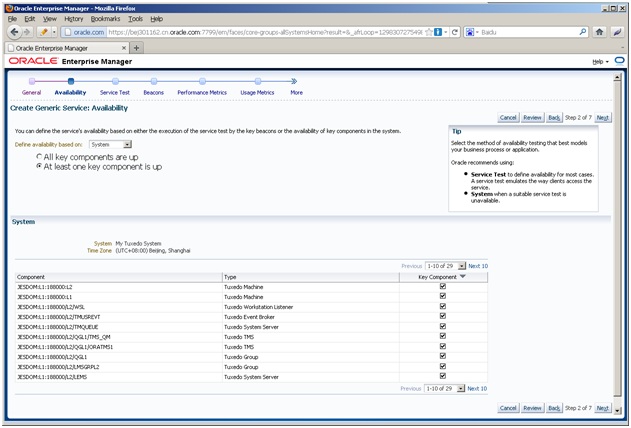Click the Usage Metrics step marker
Screen dimensions: 631x428
click(258, 81)
